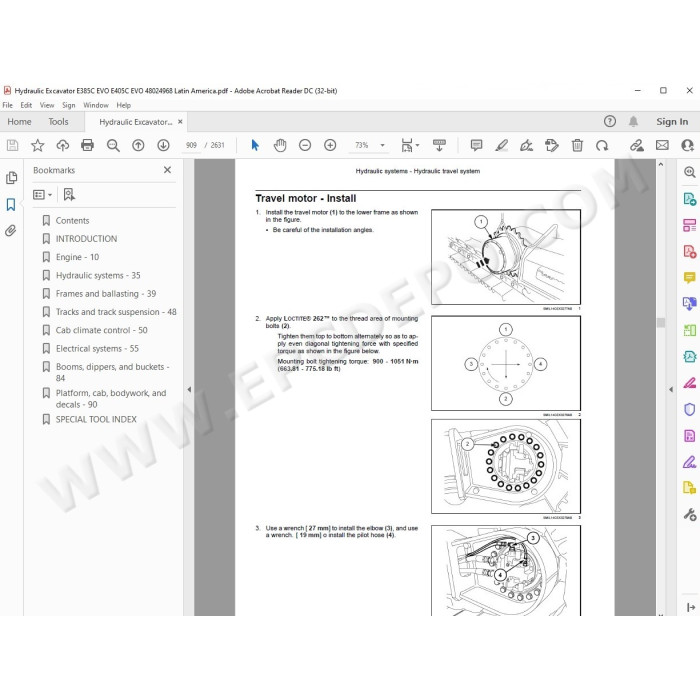Open Frames and ballasting - 39 bookmark

point(106,294)
